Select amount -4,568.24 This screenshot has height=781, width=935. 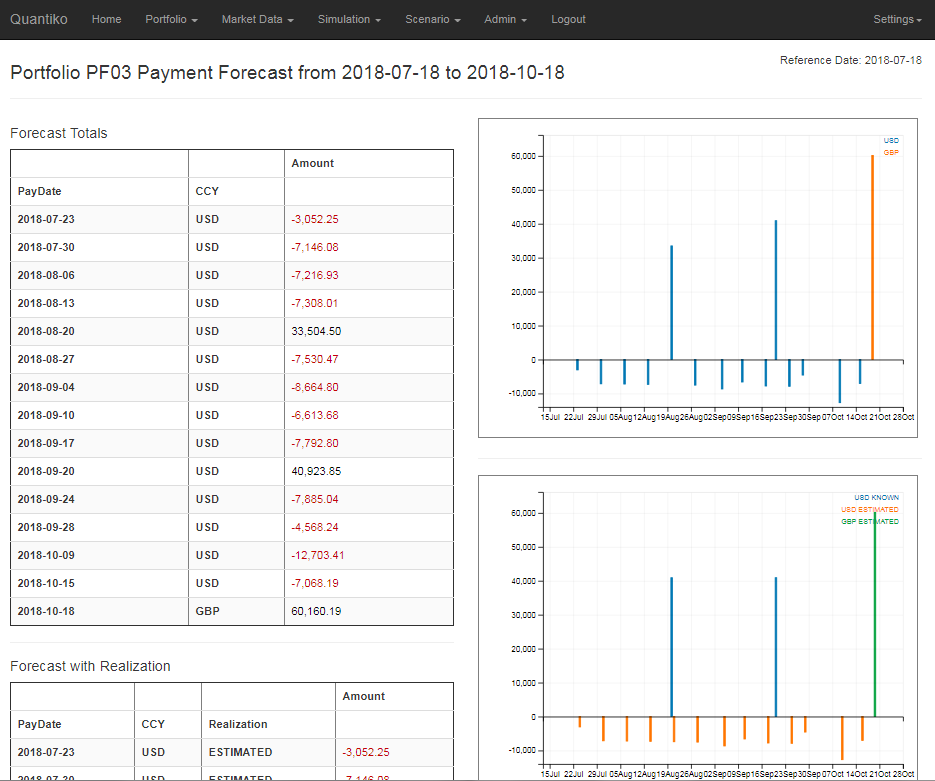(315, 528)
